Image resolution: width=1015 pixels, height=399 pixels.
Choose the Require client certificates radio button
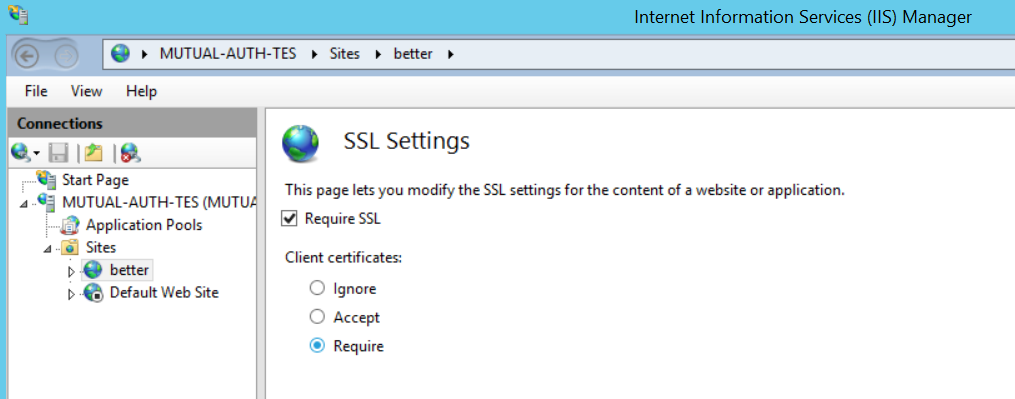pyautogui.click(x=317, y=346)
